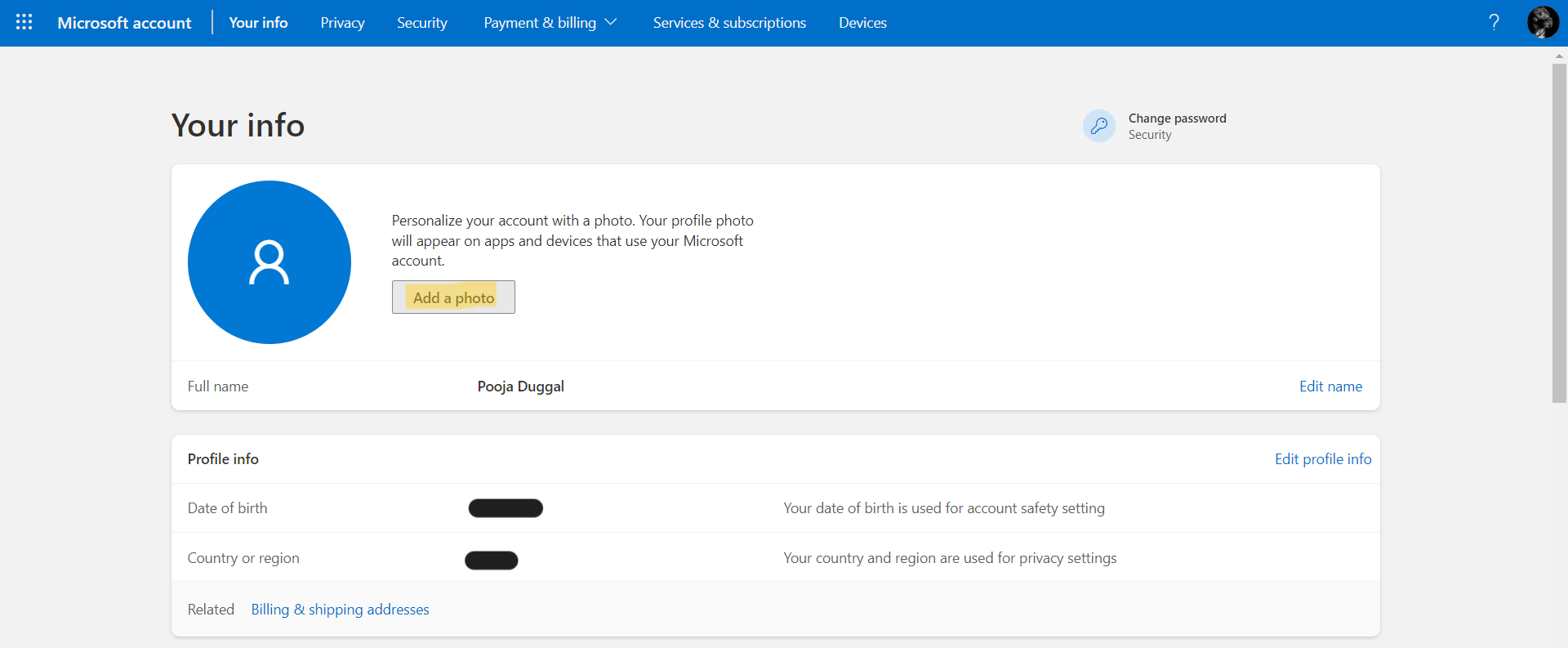Open Services & subscriptions
The image size is (1568, 648).
[729, 23]
